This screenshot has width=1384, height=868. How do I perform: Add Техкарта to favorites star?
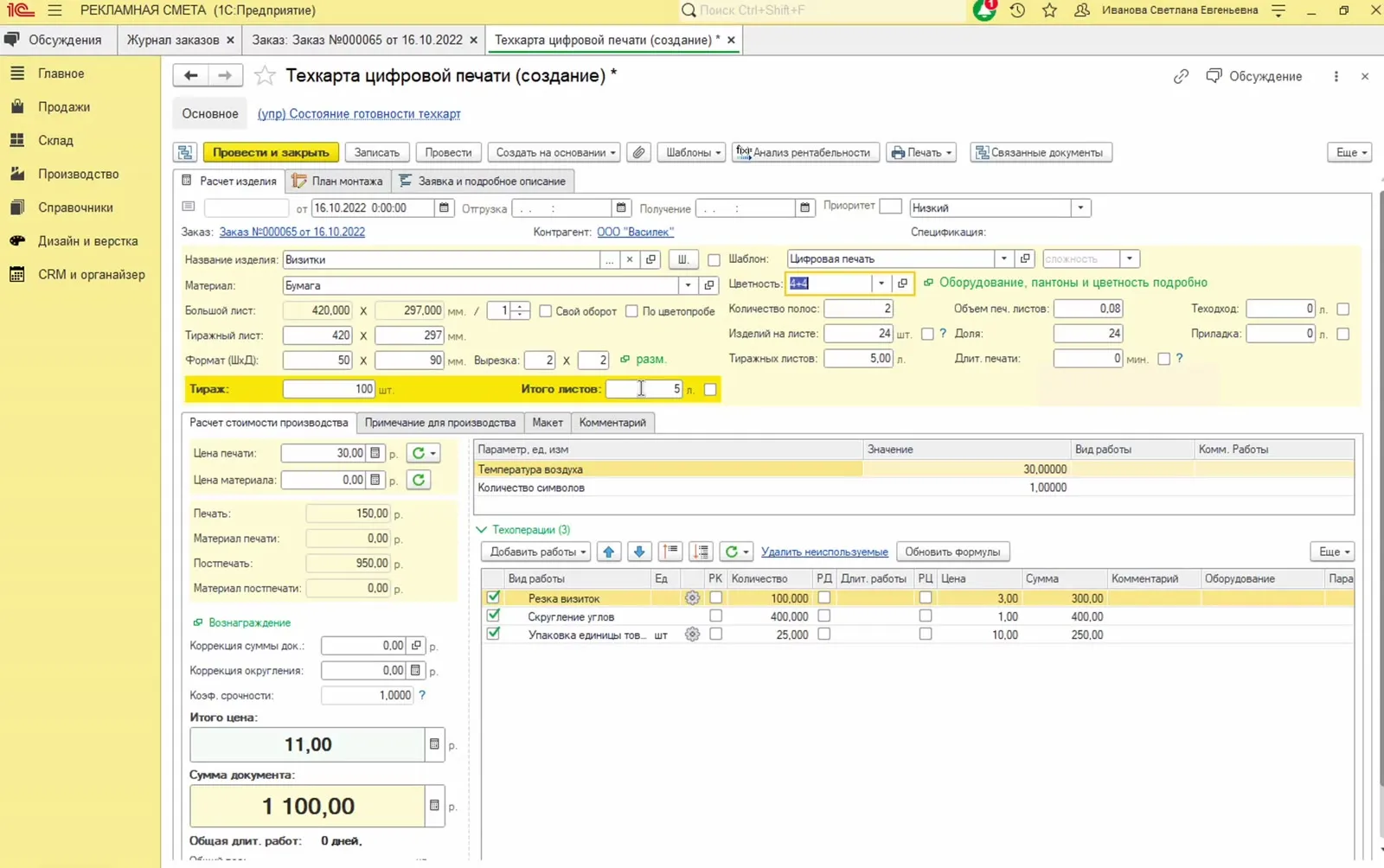(x=265, y=76)
